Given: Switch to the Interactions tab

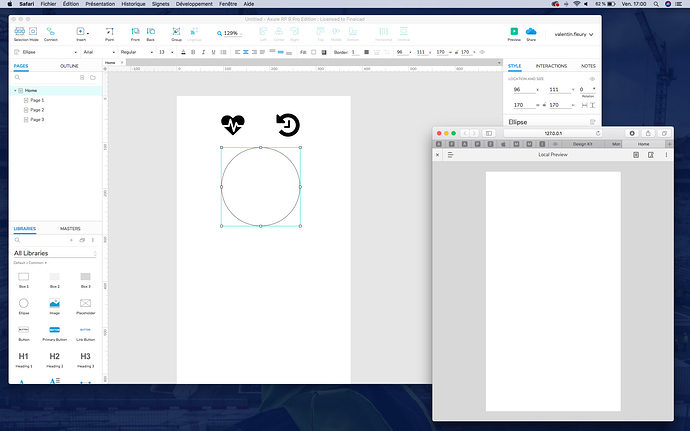Looking at the screenshot, I should [x=551, y=66].
